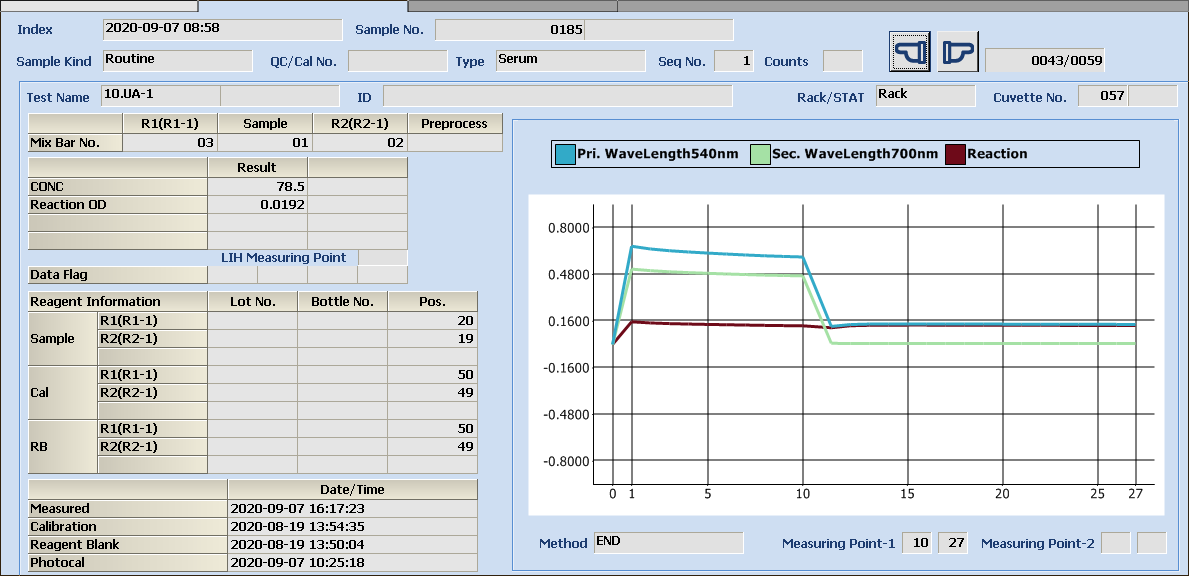Click the Sample Kind field showing Routine
The image size is (1189, 576).
click(178, 60)
